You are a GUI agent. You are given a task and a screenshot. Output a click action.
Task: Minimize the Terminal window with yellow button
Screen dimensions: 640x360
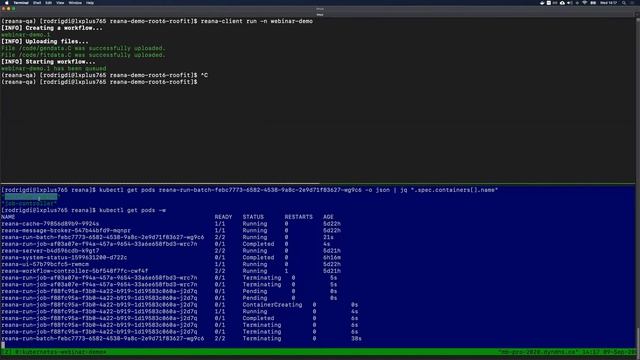click(9, 9)
